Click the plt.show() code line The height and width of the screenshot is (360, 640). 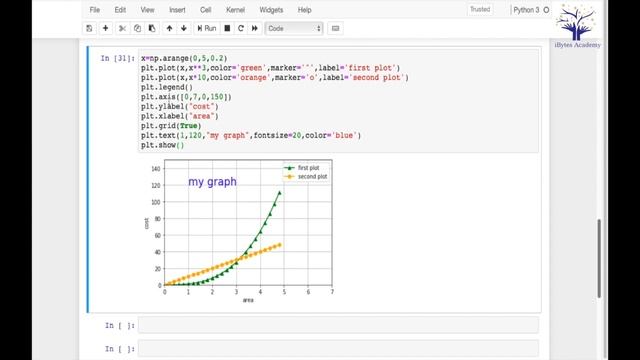pos(162,145)
